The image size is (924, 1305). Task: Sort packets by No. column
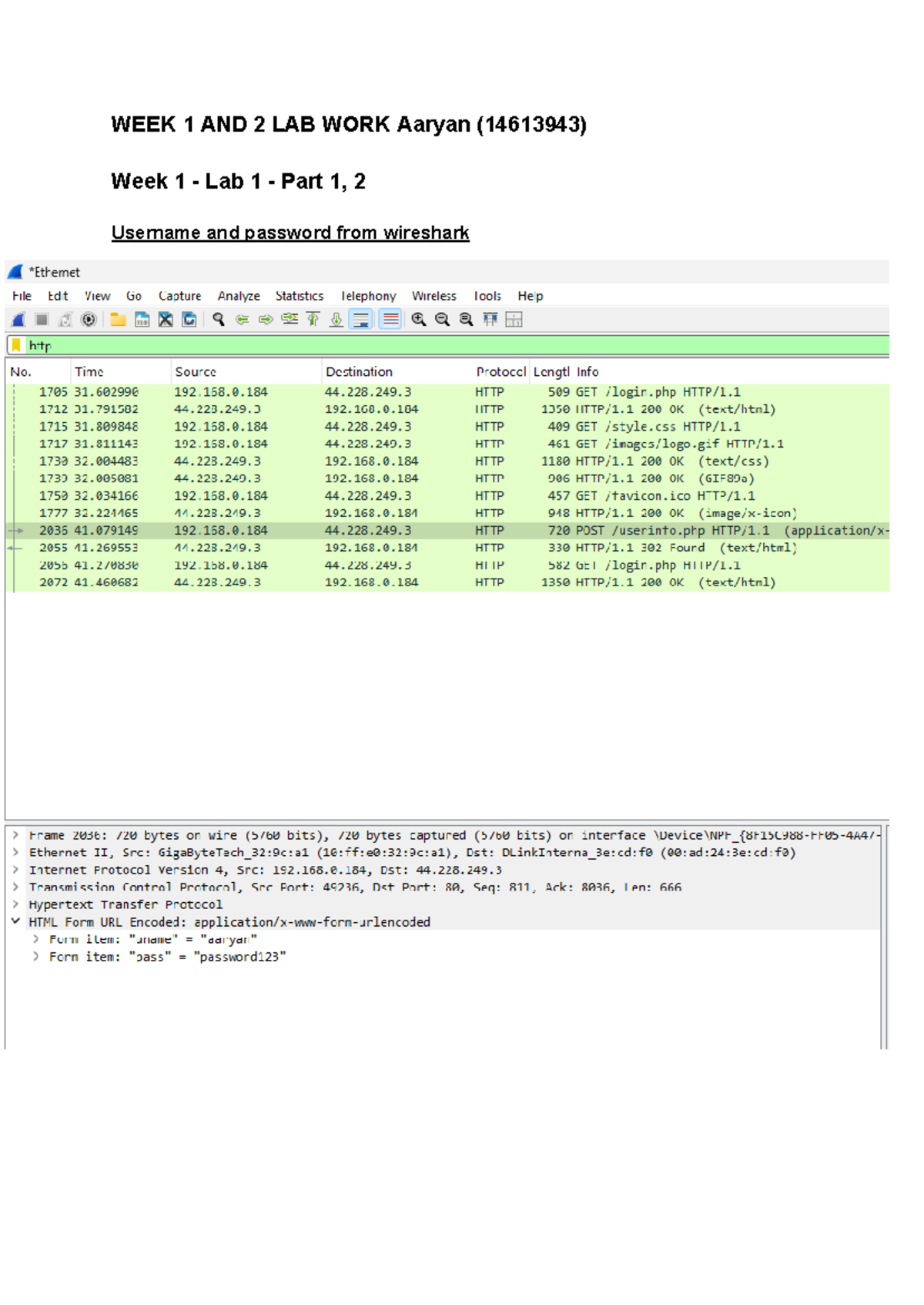38,372
